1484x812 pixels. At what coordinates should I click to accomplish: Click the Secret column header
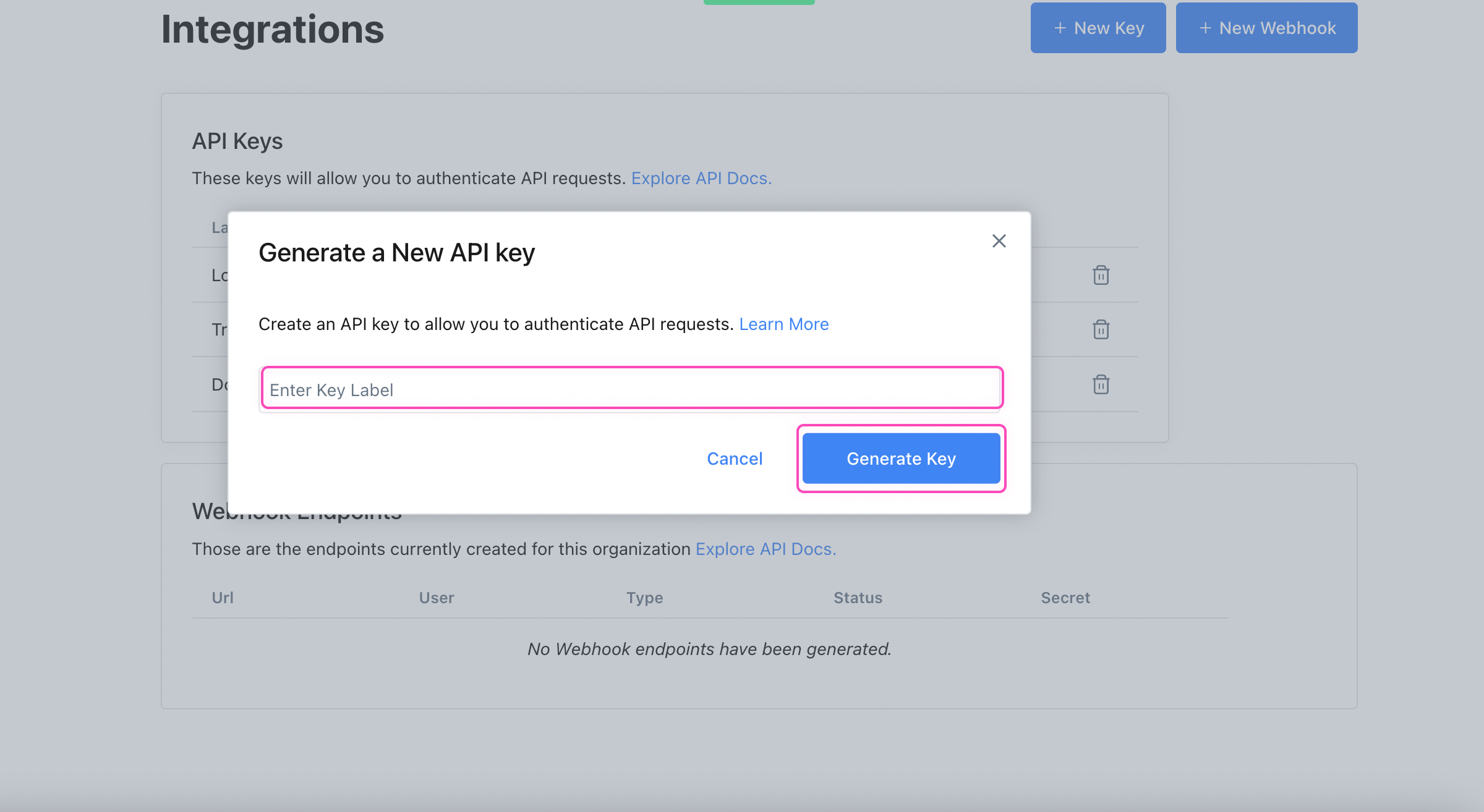pos(1065,598)
